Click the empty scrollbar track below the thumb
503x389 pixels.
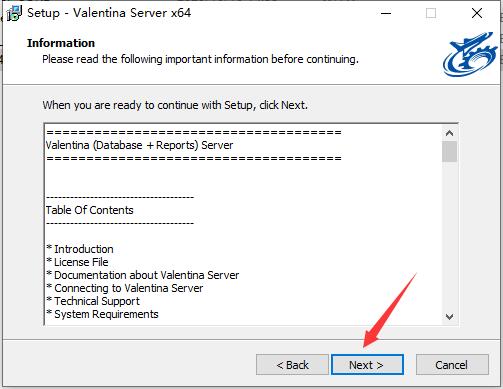click(x=449, y=235)
